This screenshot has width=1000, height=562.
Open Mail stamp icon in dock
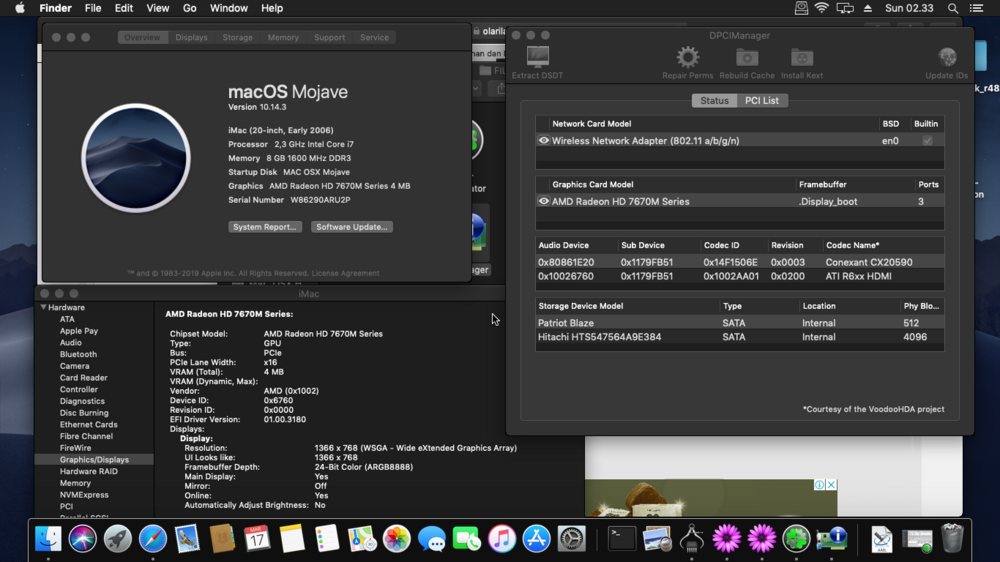click(x=188, y=539)
